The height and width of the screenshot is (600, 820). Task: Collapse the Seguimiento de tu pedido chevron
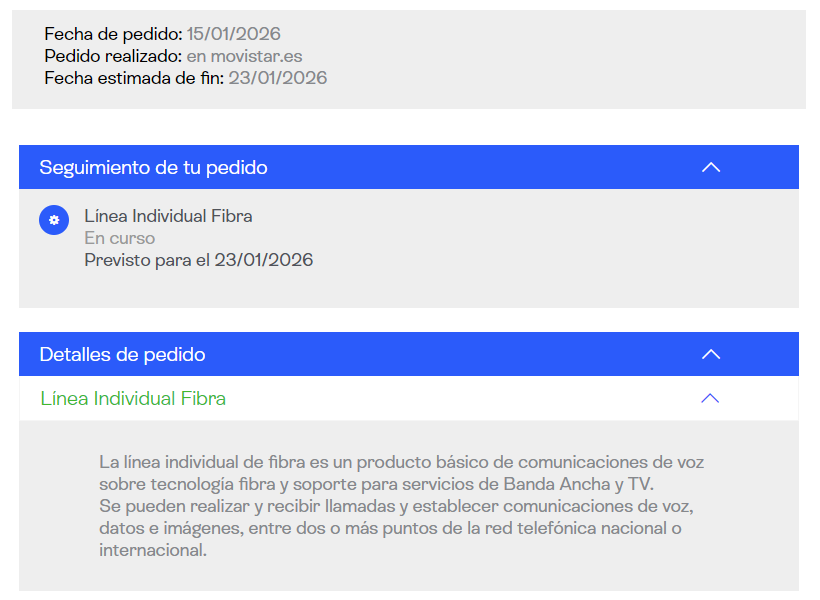click(x=711, y=167)
